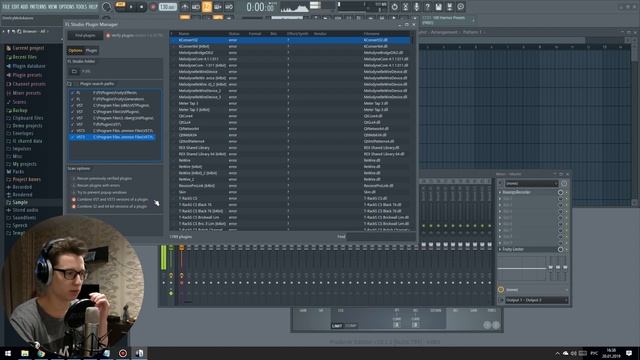Open Recent files in the browser

24,57
